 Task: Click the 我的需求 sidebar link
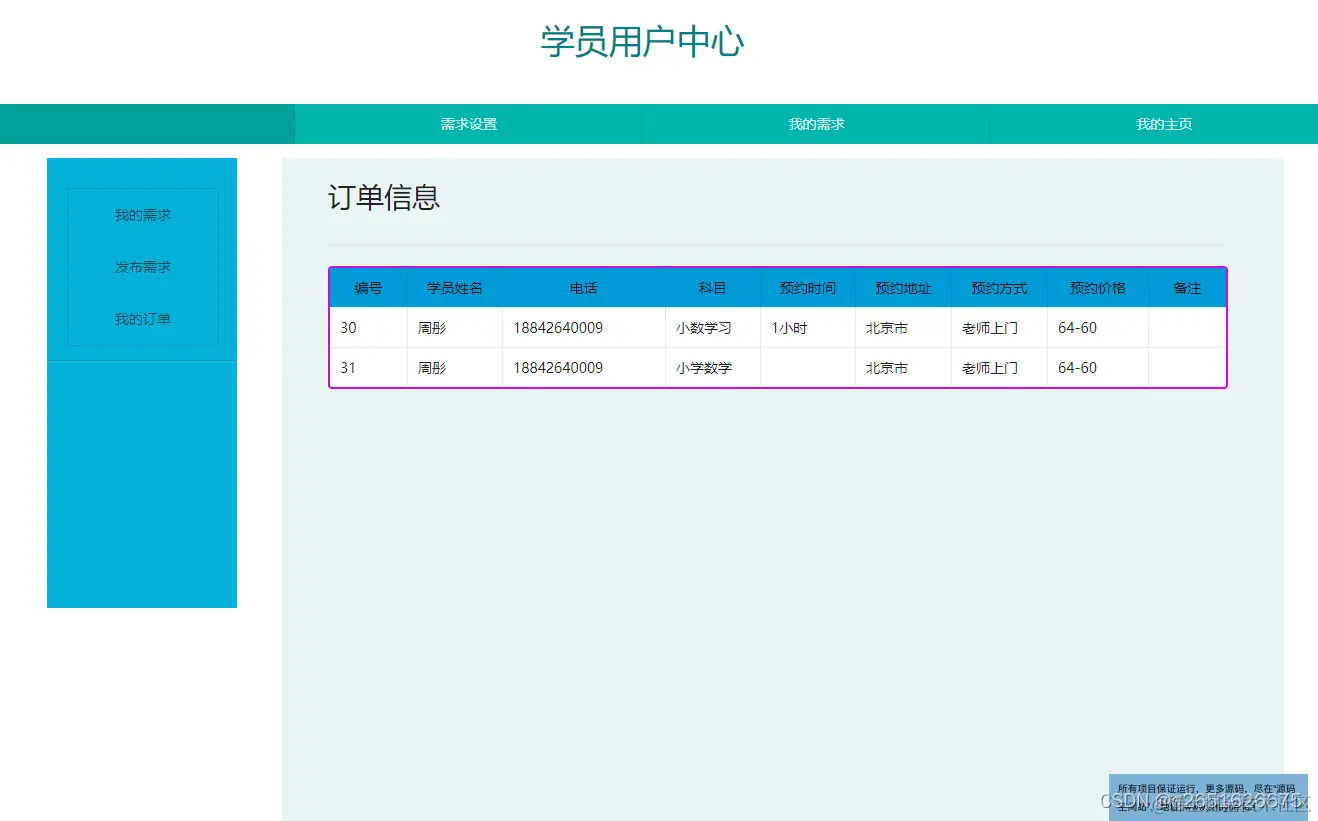click(x=142, y=214)
